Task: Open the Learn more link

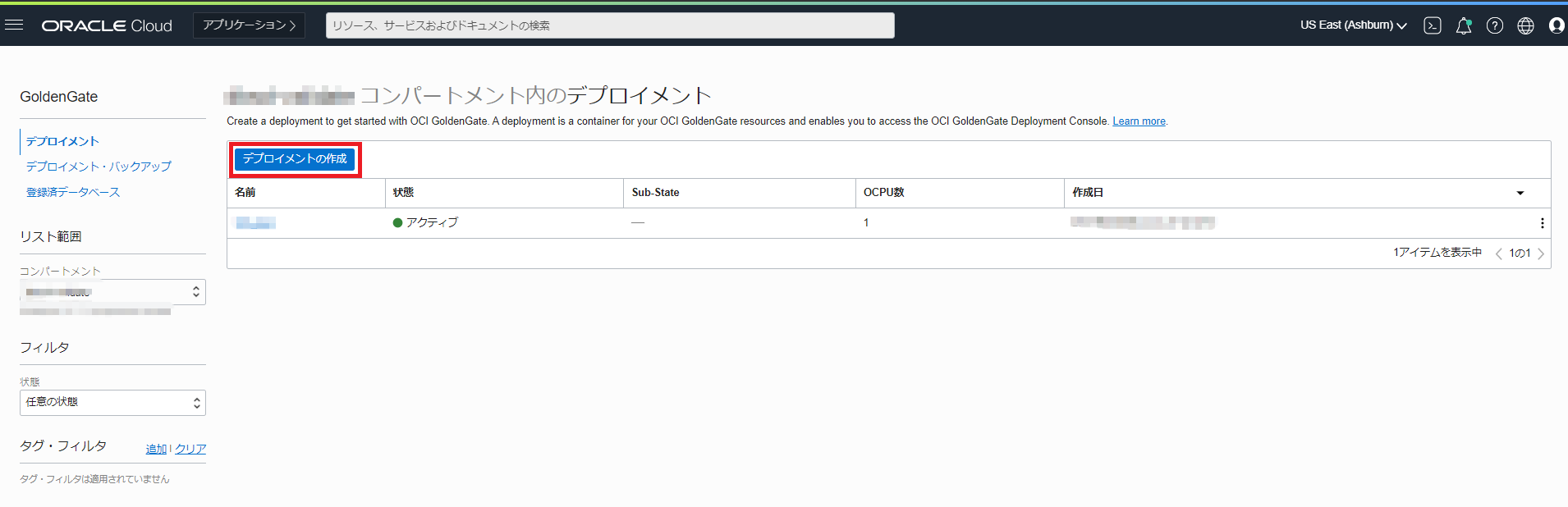Action: pos(1139,121)
